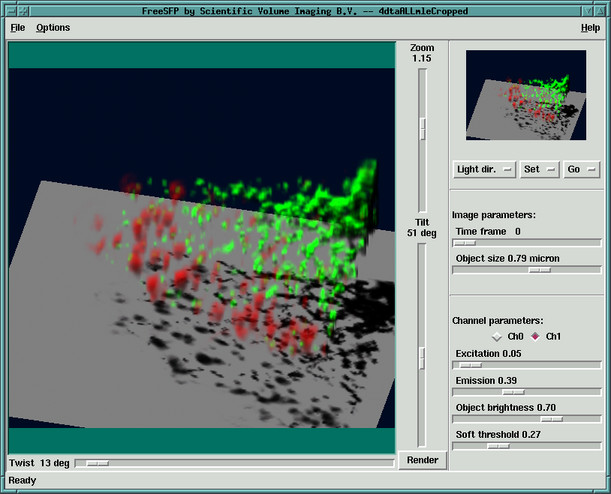Click the 'Emission 0.39' label
Screen dimensions: 611x494
click(486, 381)
